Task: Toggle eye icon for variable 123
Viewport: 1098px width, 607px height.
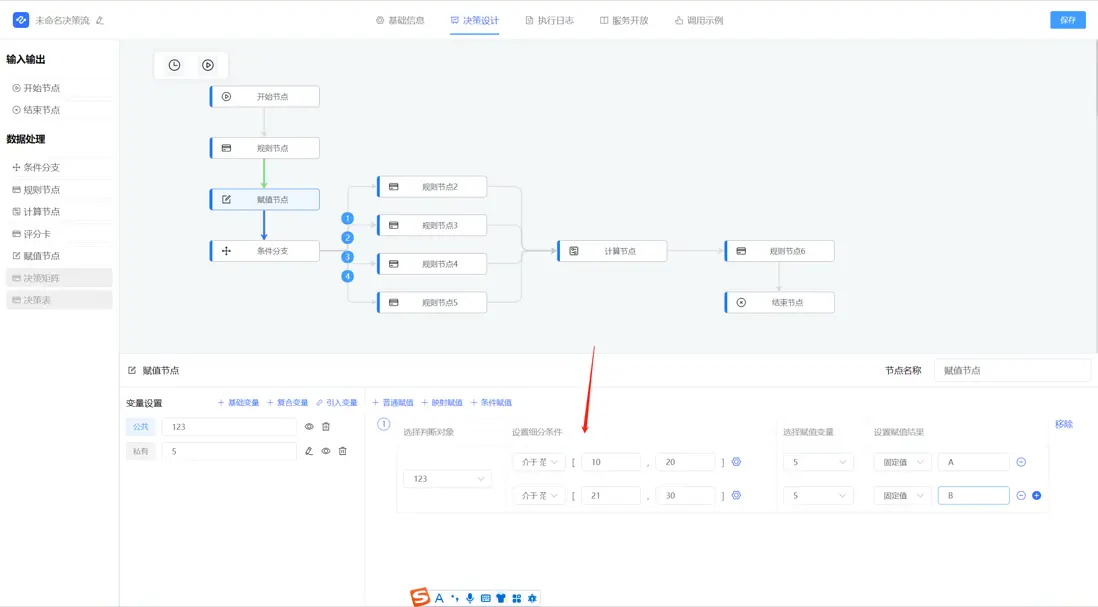Action: click(x=309, y=426)
